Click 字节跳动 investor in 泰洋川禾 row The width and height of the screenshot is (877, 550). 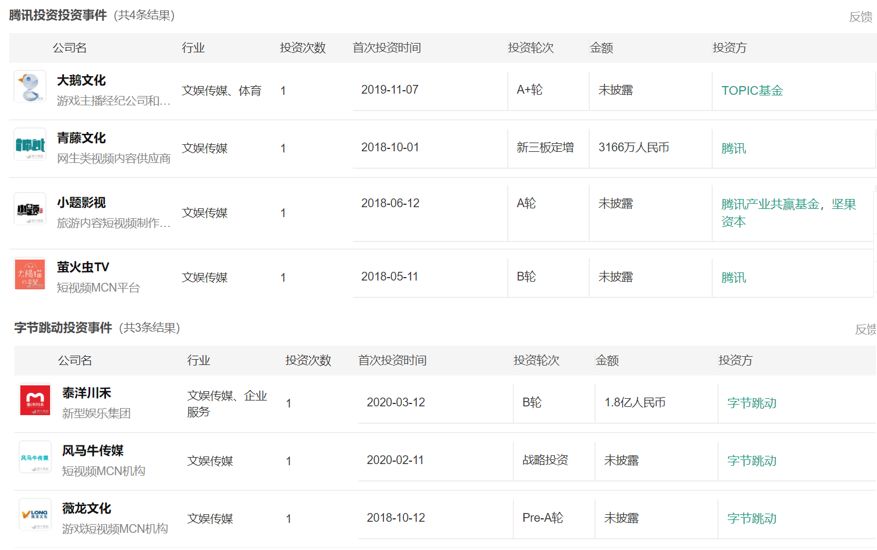(752, 403)
